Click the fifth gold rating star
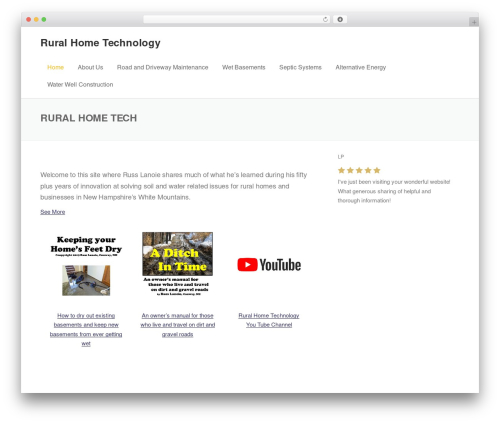Image resolution: width=500 pixels, height=423 pixels. [x=377, y=170]
